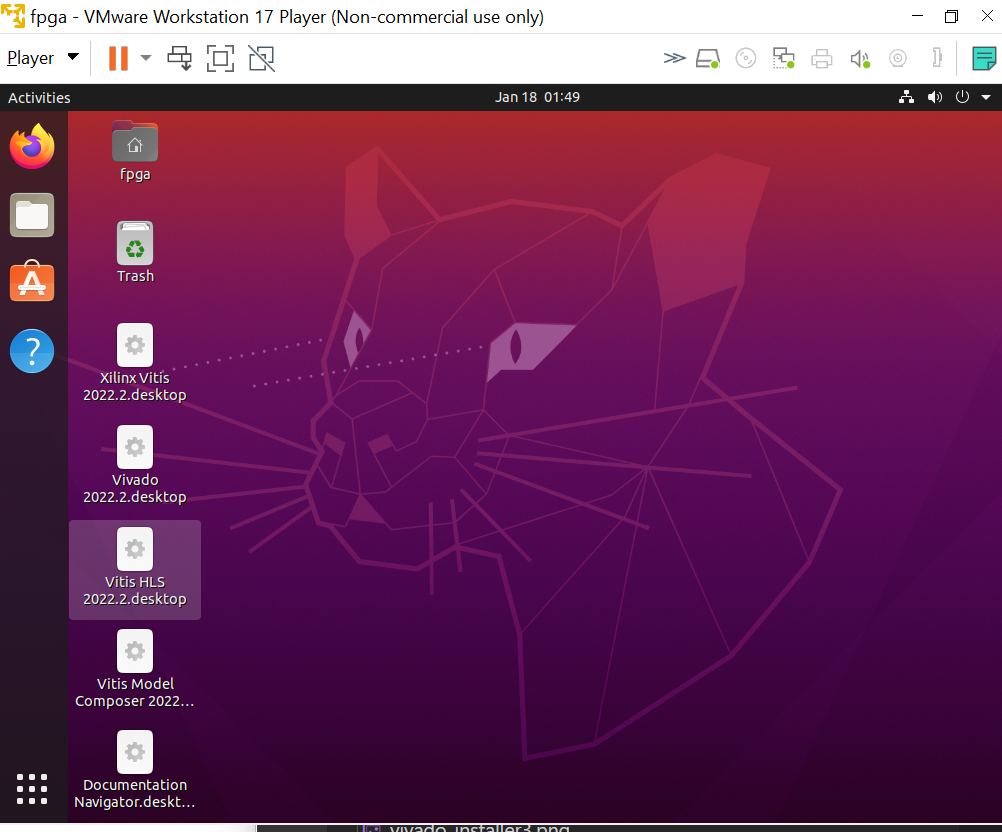Open the VMware message log notes icon

(984, 58)
